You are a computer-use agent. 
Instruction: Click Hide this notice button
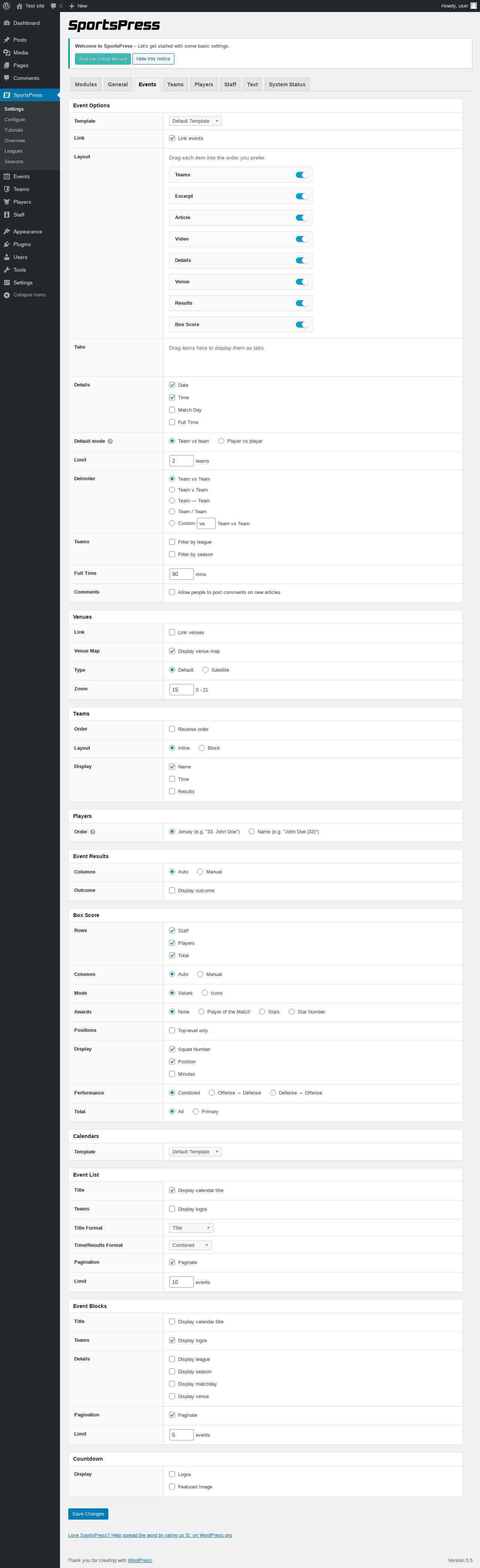pos(153,59)
